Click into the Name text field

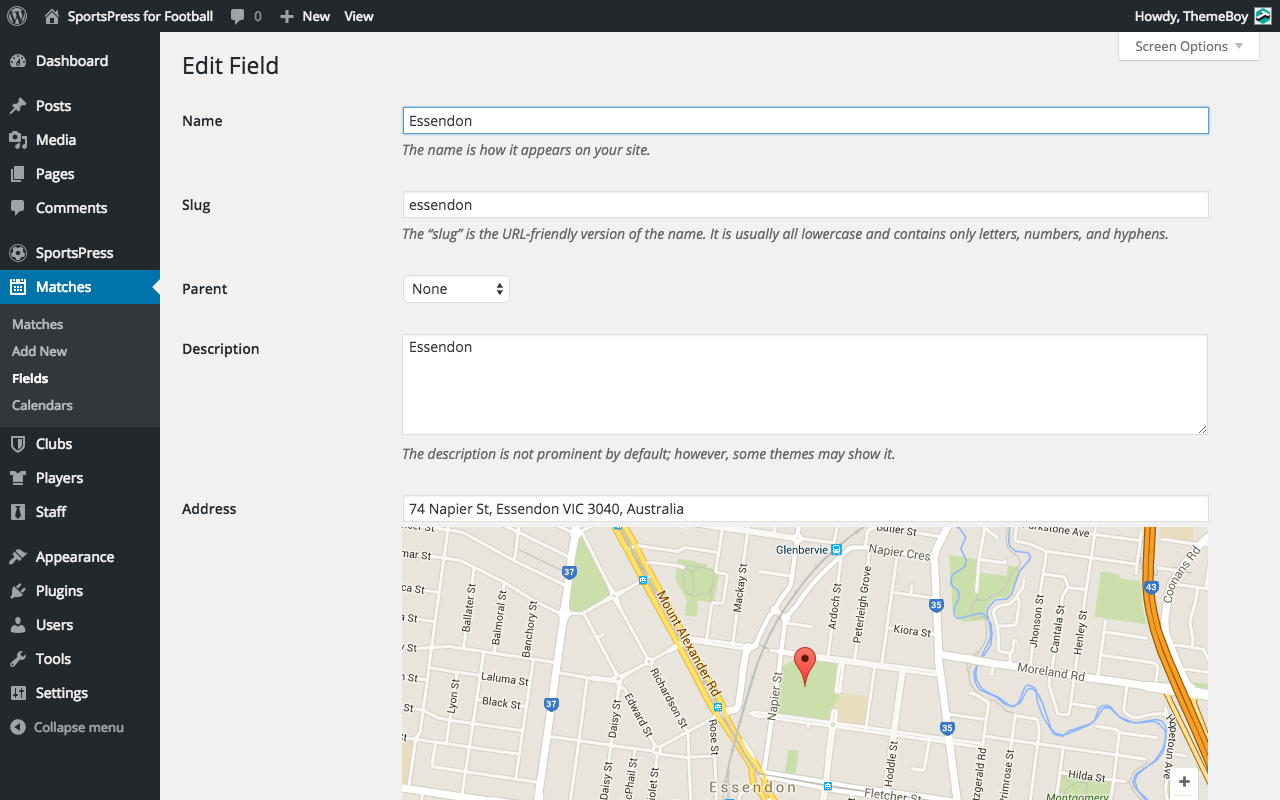pyautogui.click(x=805, y=121)
